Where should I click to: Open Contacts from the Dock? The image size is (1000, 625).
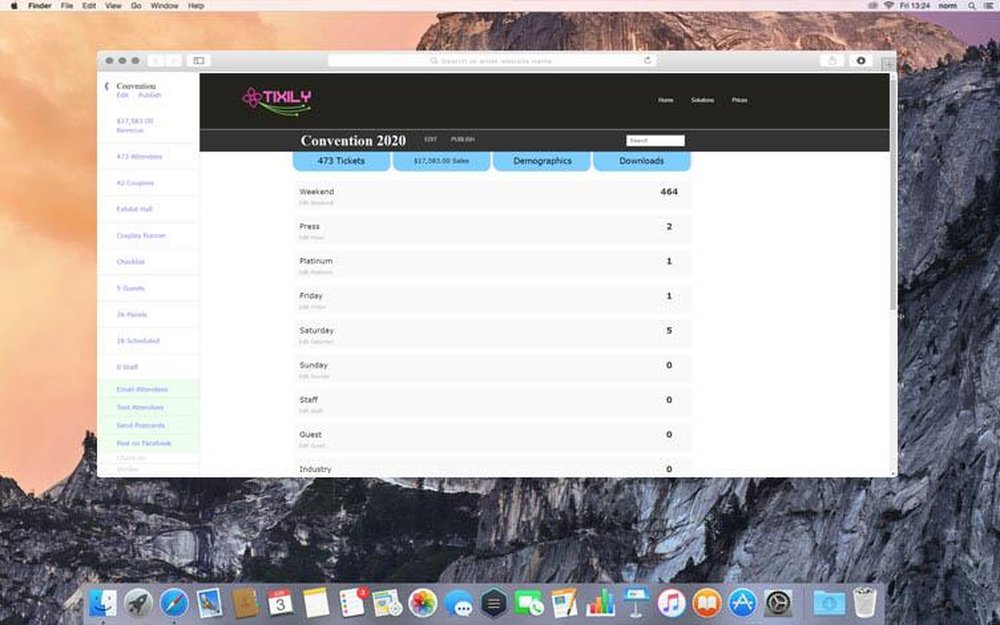tap(245, 603)
